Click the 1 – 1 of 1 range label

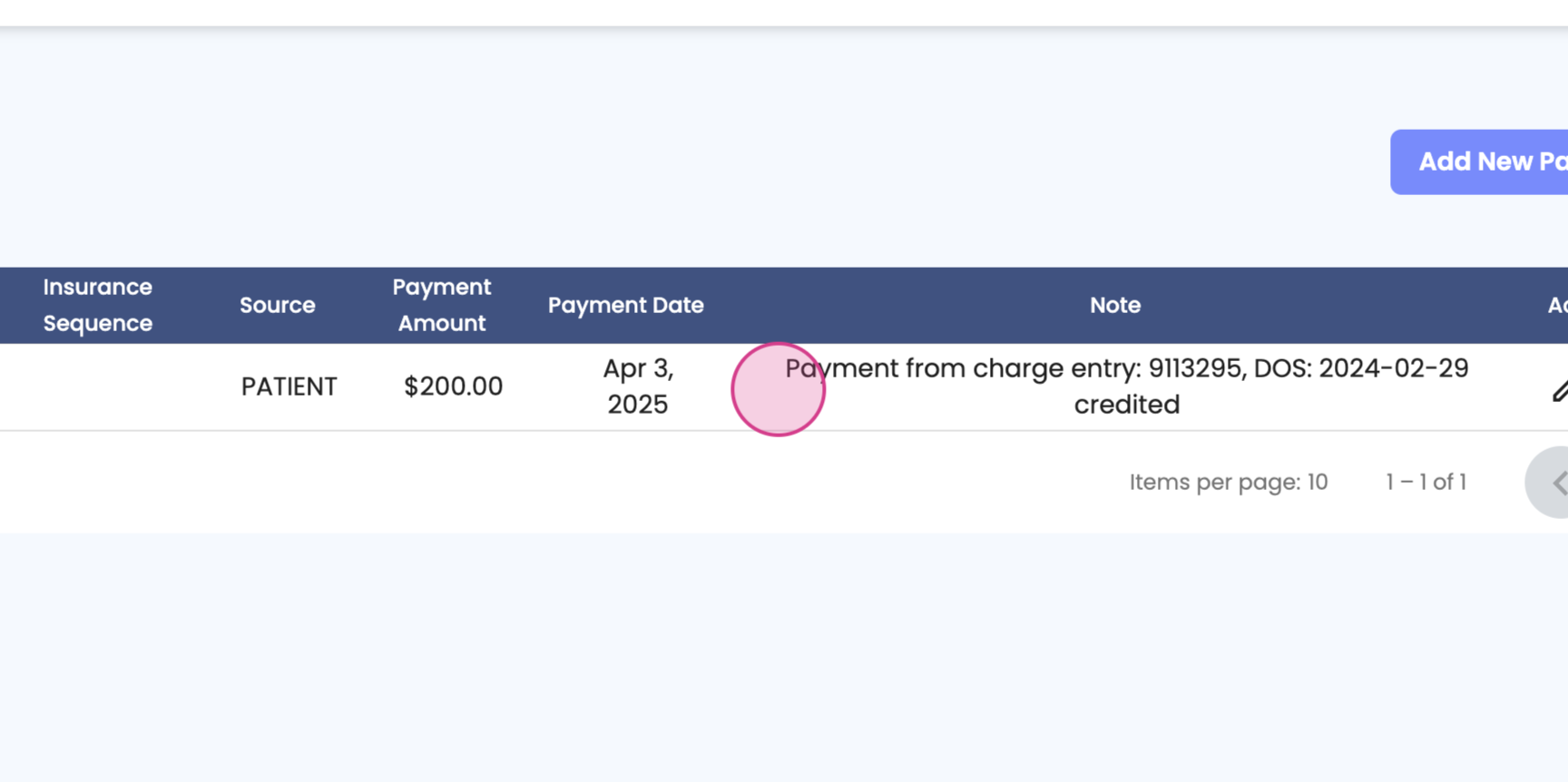pos(1426,482)
